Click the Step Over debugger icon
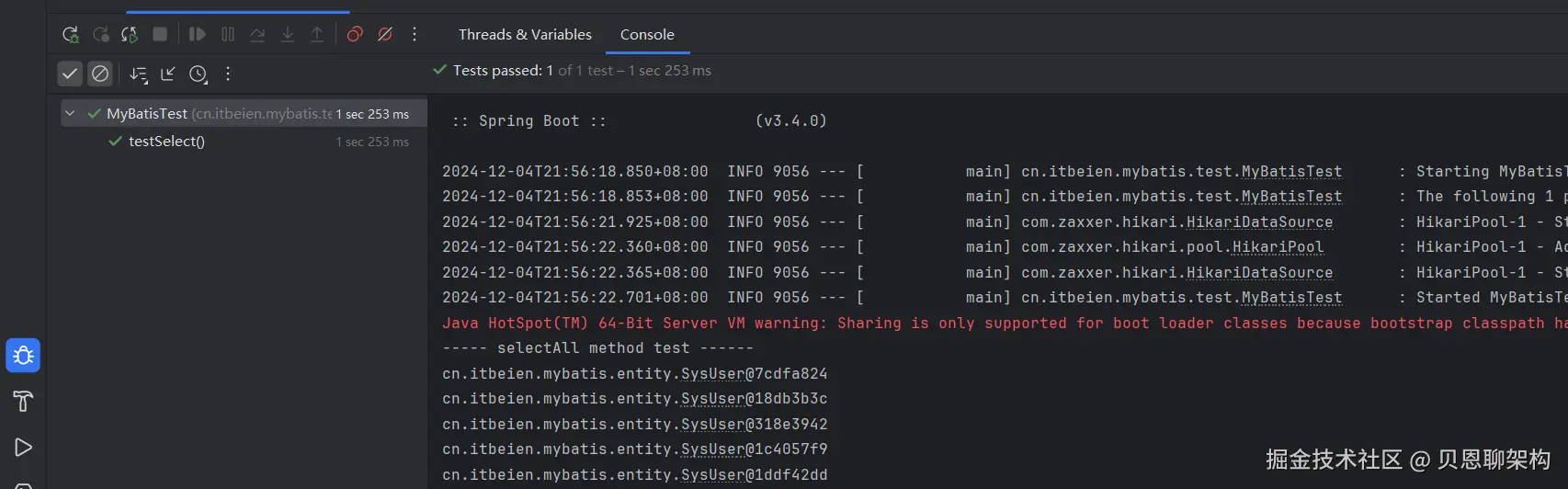1568x489 pixels. (257, 34)
